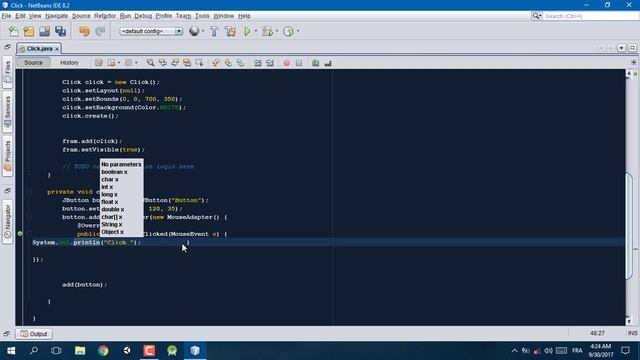This screenshot has height=360, width=640.
Task: Open the Navigate menu
Action: click(56, 16)
